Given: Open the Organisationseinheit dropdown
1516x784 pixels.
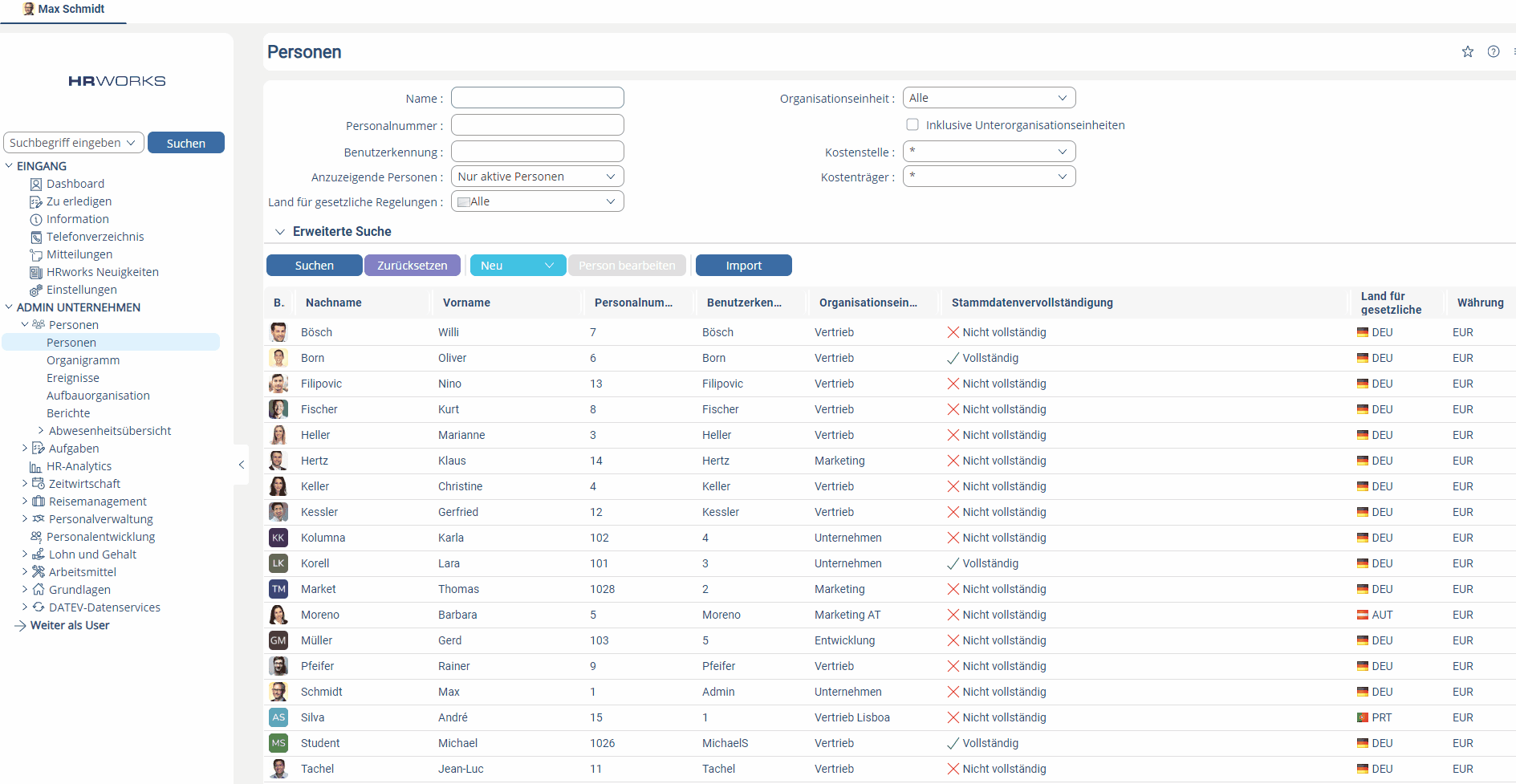Looking at the screenshot, I should pos(988,98).
